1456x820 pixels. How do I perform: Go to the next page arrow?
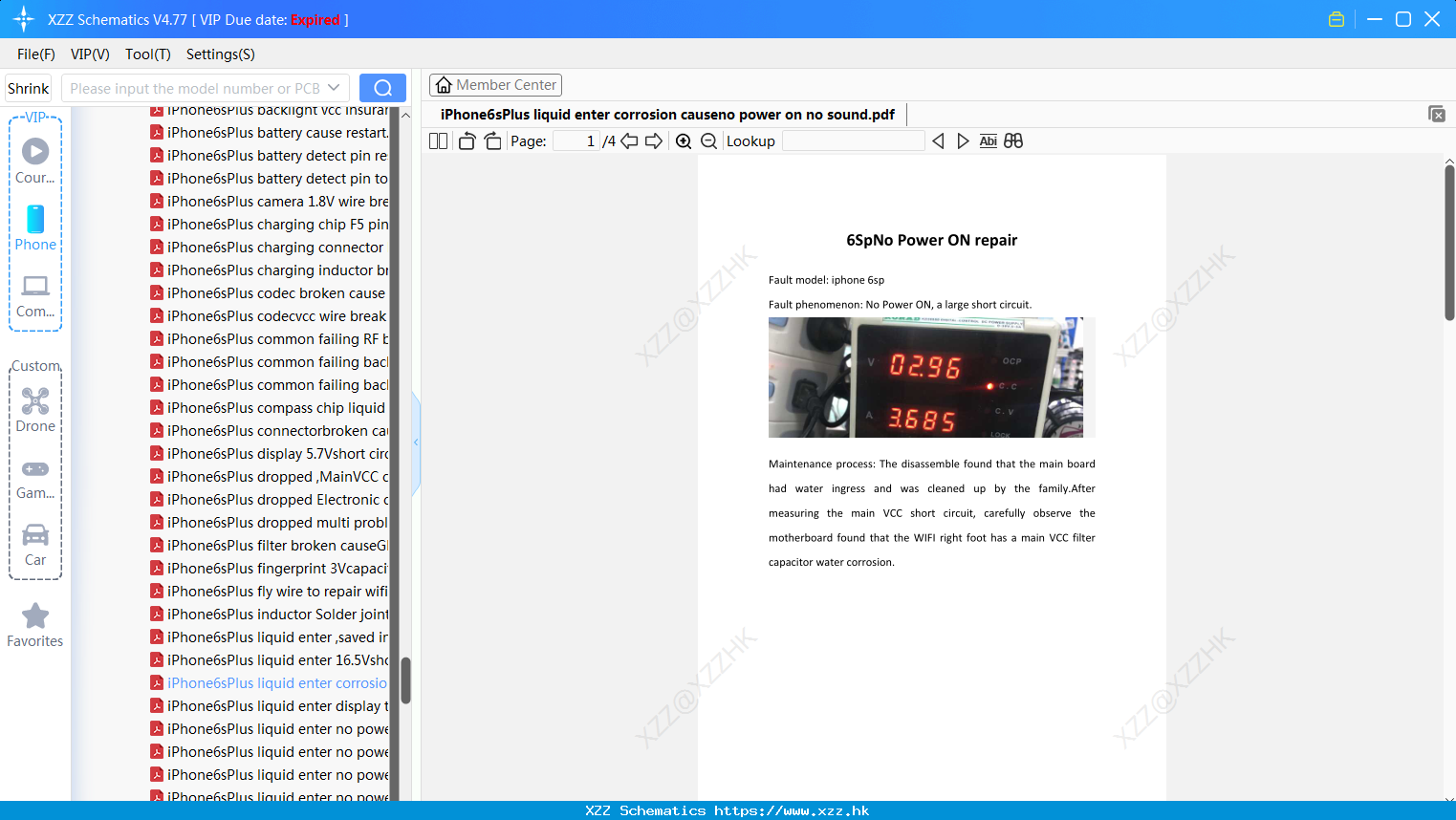pos(654,141)
